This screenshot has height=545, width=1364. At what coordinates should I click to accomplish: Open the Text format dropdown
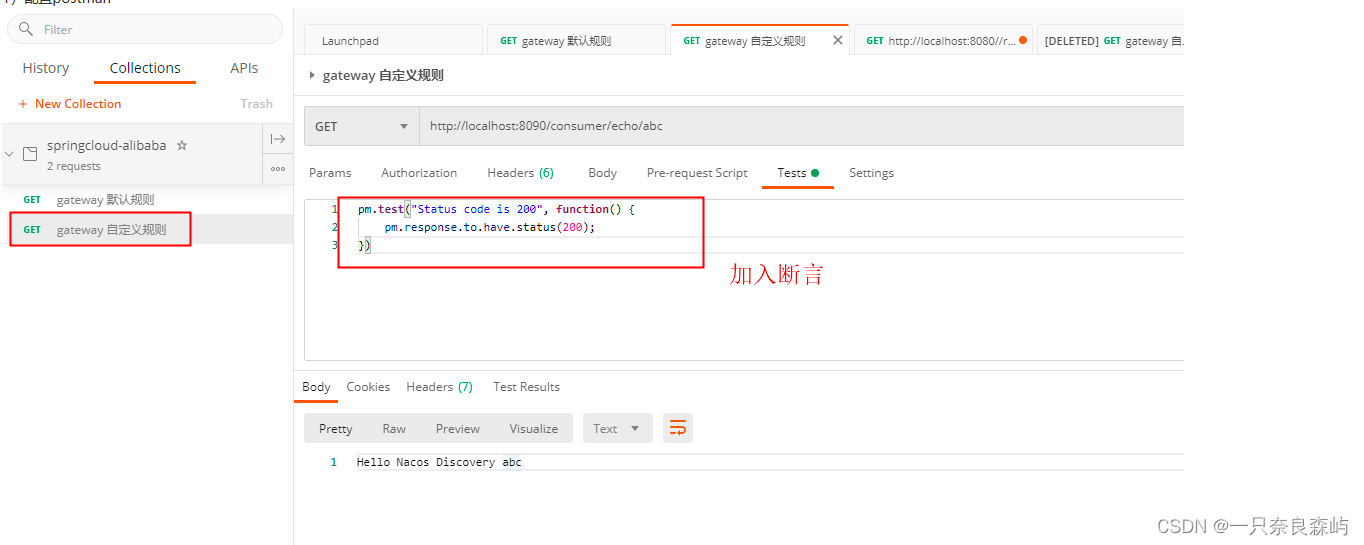coord(617,428)
